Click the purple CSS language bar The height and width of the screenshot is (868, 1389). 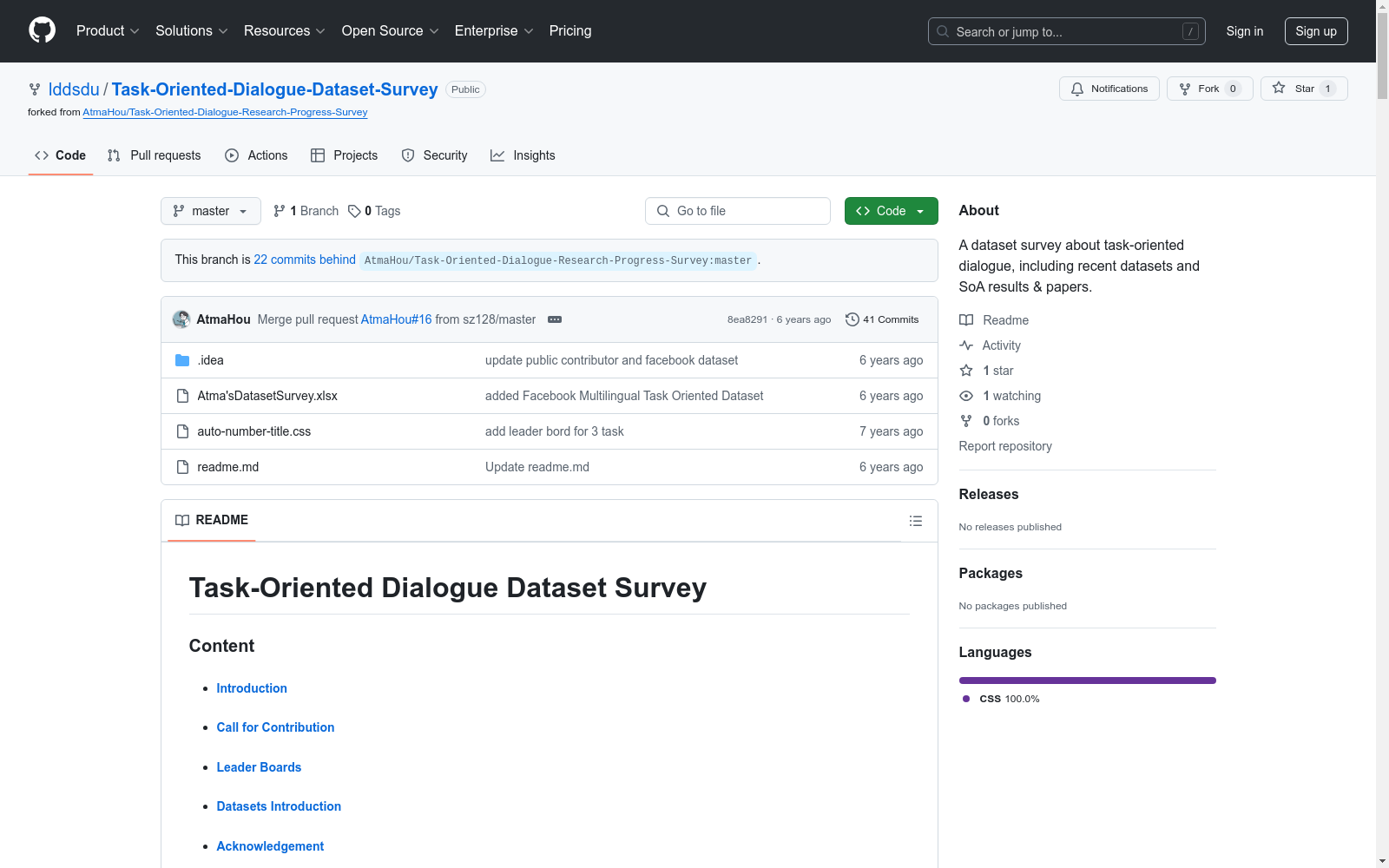coord(1088,681)
